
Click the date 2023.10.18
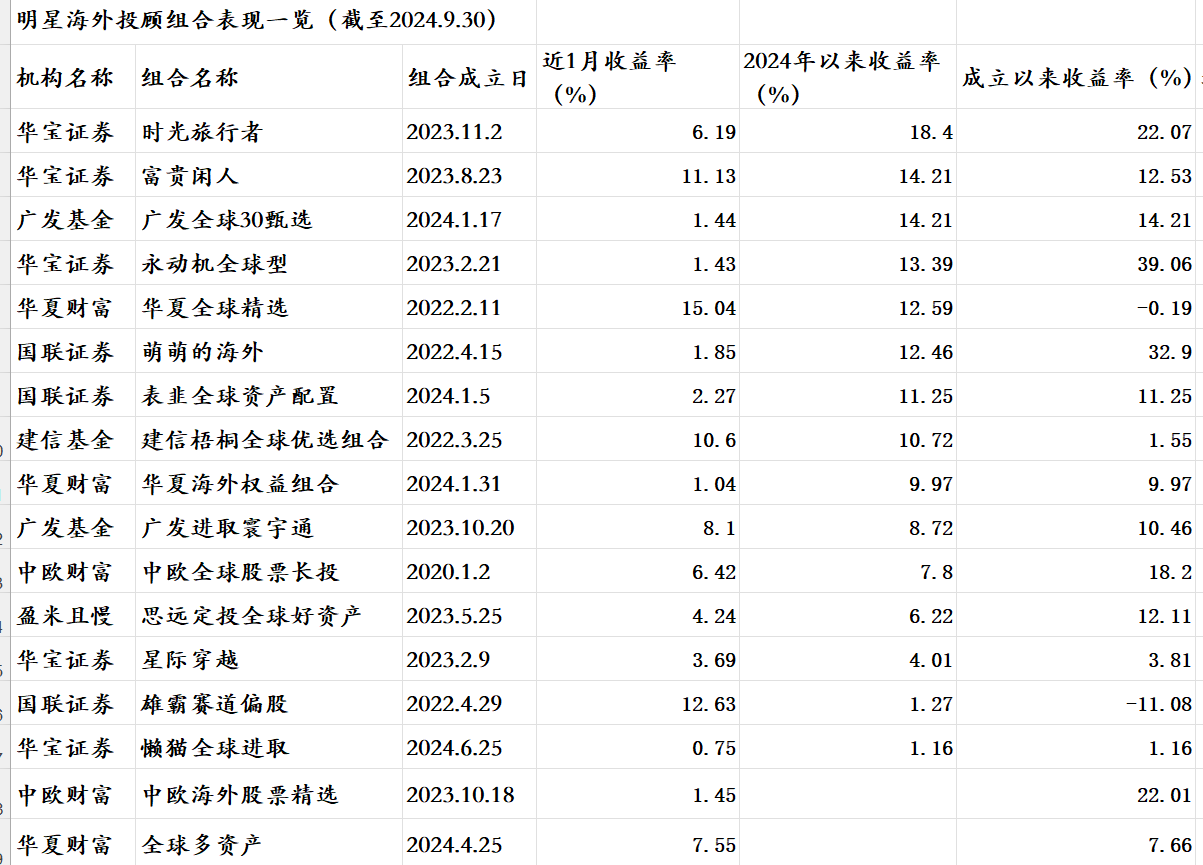tap(460, 795)
